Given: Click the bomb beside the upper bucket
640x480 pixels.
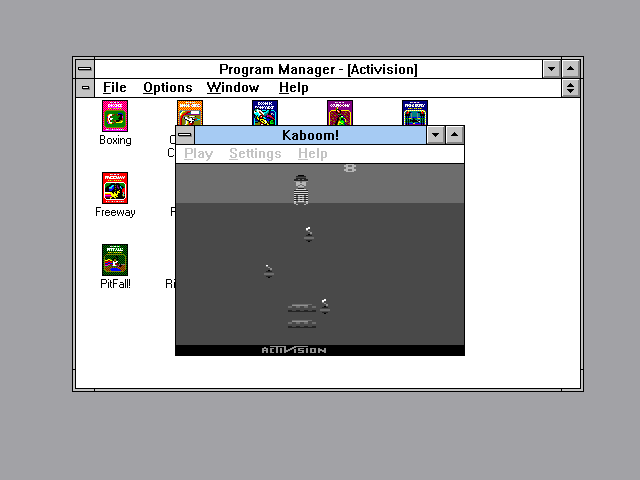Looking at the screenshot, I should click(x=325, y=306).
